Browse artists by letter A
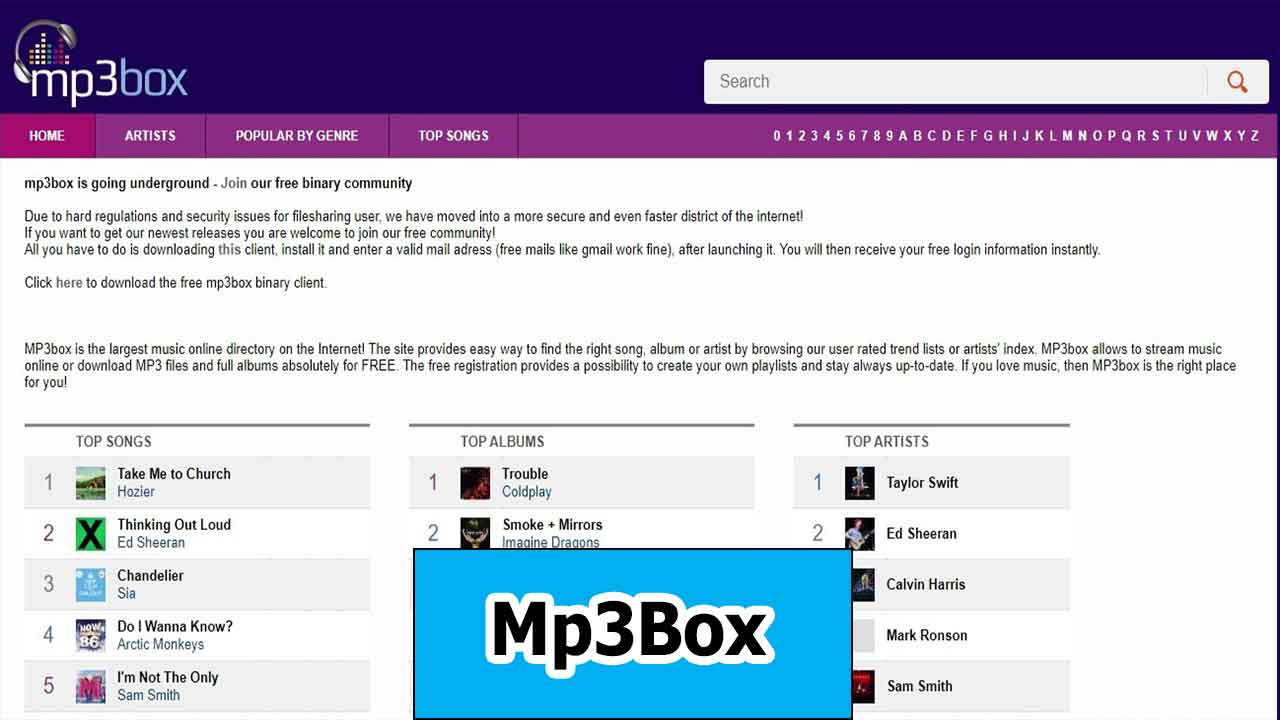1280x720 pixels. tap(903, 136)
